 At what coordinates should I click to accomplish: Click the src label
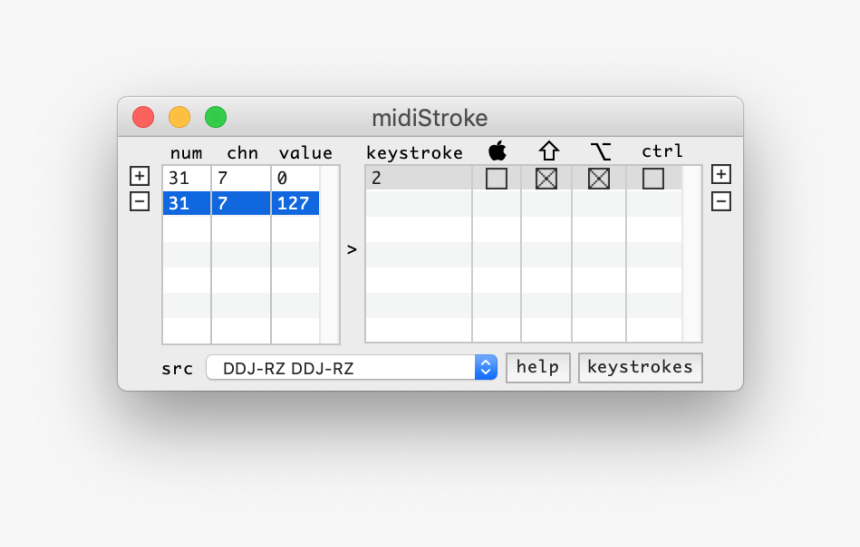pyautogui.click(x=177, y=369)
